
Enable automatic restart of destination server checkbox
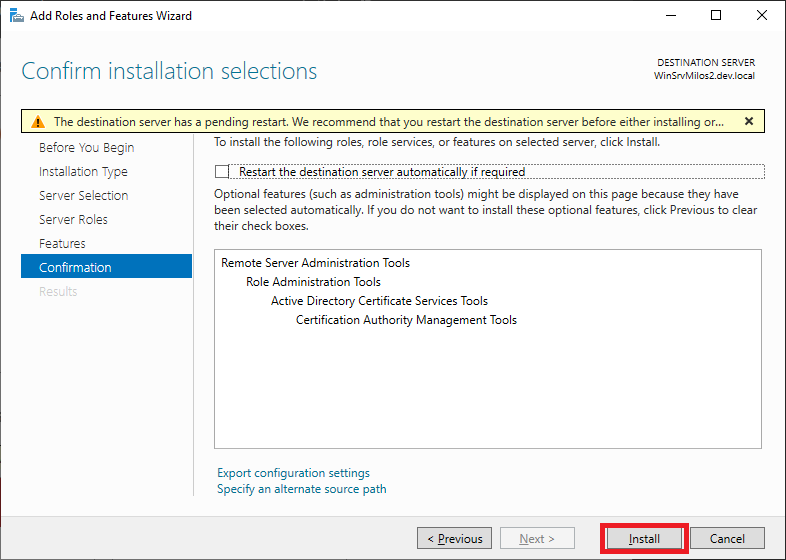[222, 172]
